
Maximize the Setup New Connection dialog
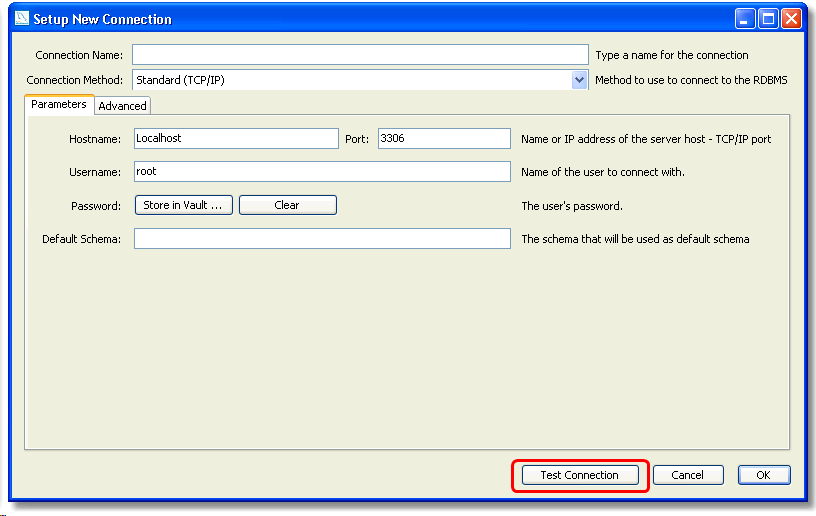[x=769, y=19]
